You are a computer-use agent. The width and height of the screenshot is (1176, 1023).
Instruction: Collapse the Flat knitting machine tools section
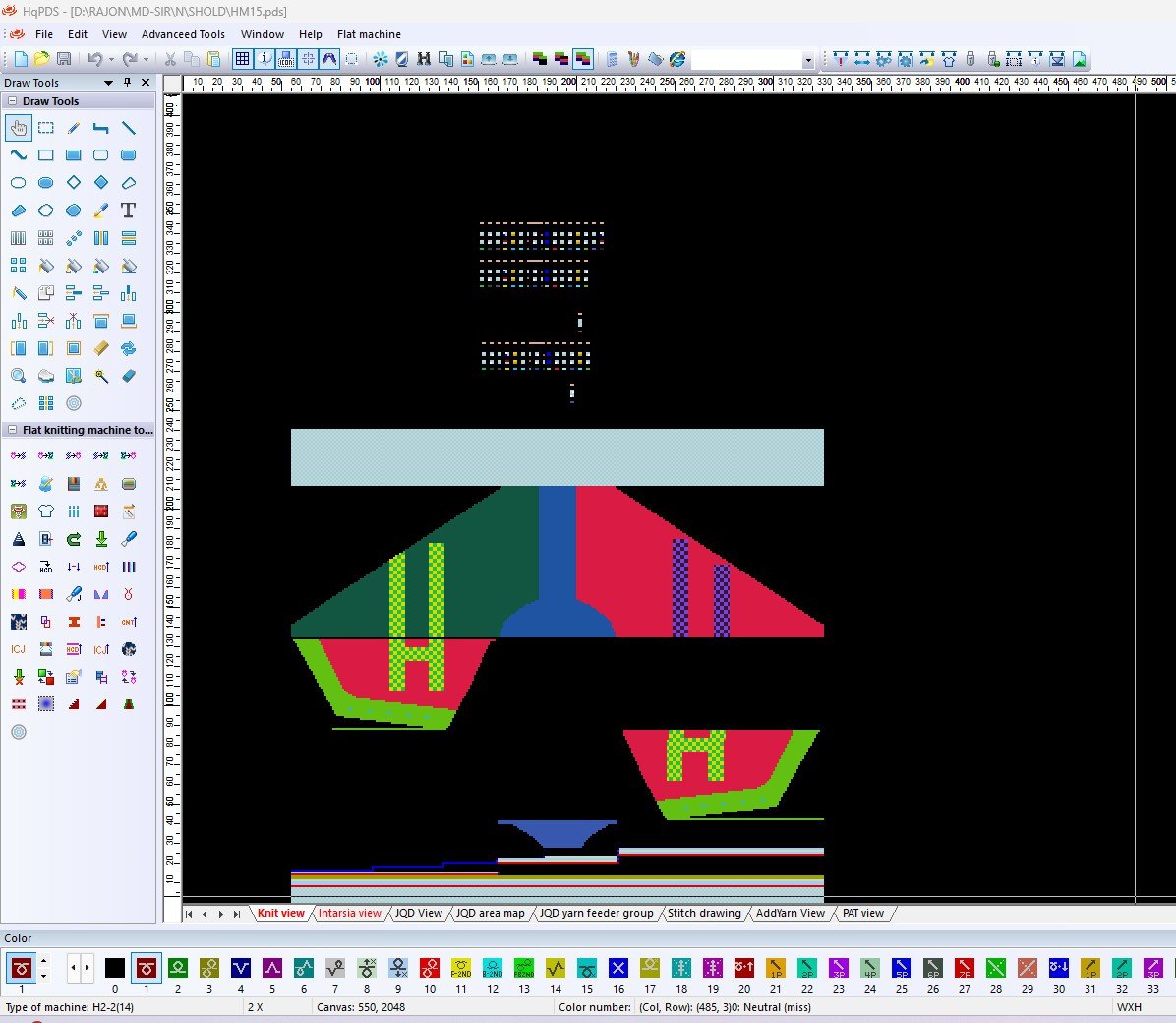tap(13, 430)
